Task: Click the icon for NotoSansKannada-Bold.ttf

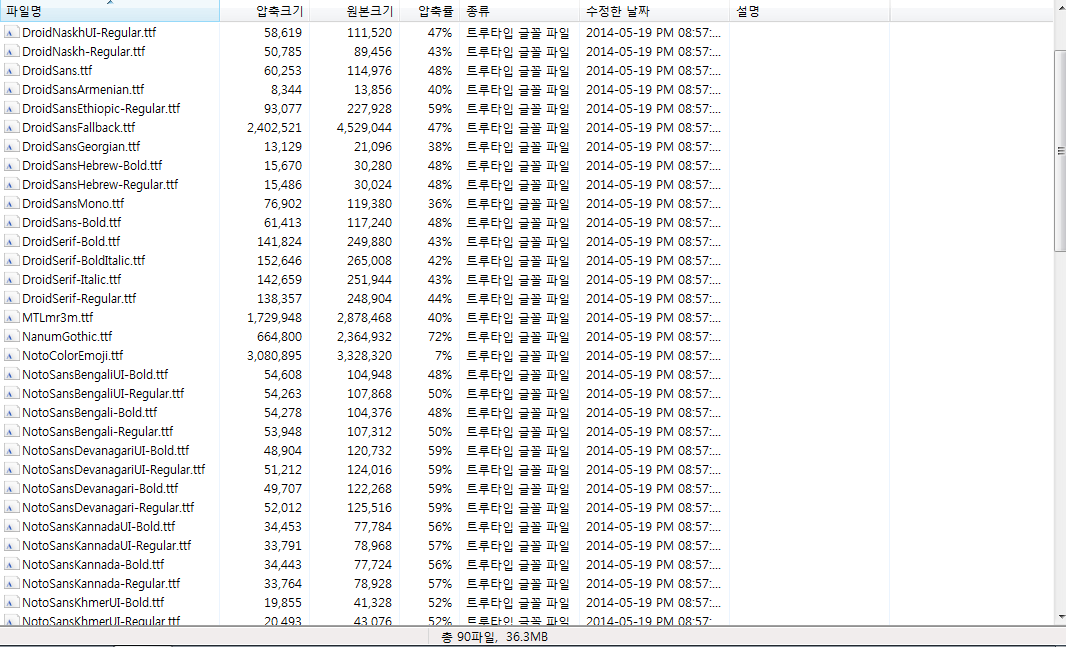Action: (x=11, y=565)
